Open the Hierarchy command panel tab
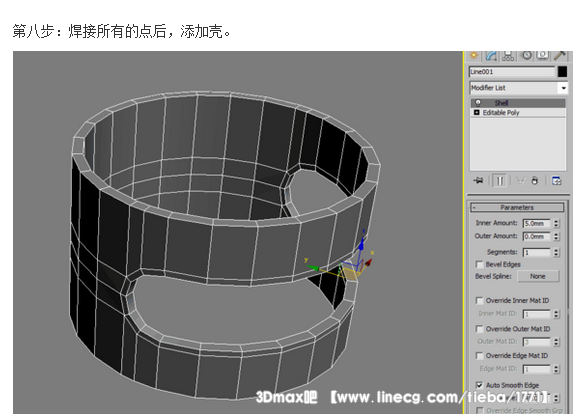577x414 pixels. [508, 55]
